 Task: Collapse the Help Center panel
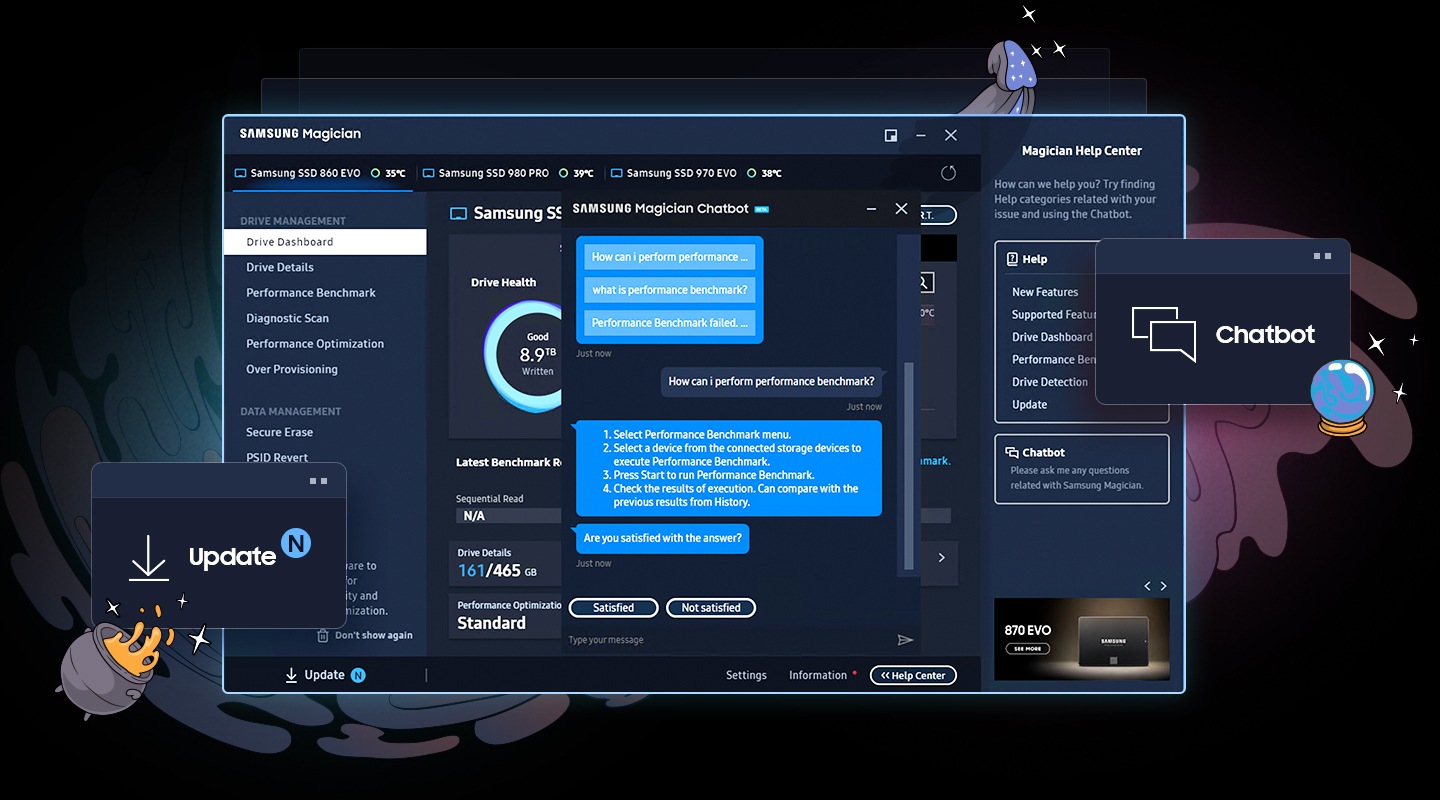click(x=912, y=675)
